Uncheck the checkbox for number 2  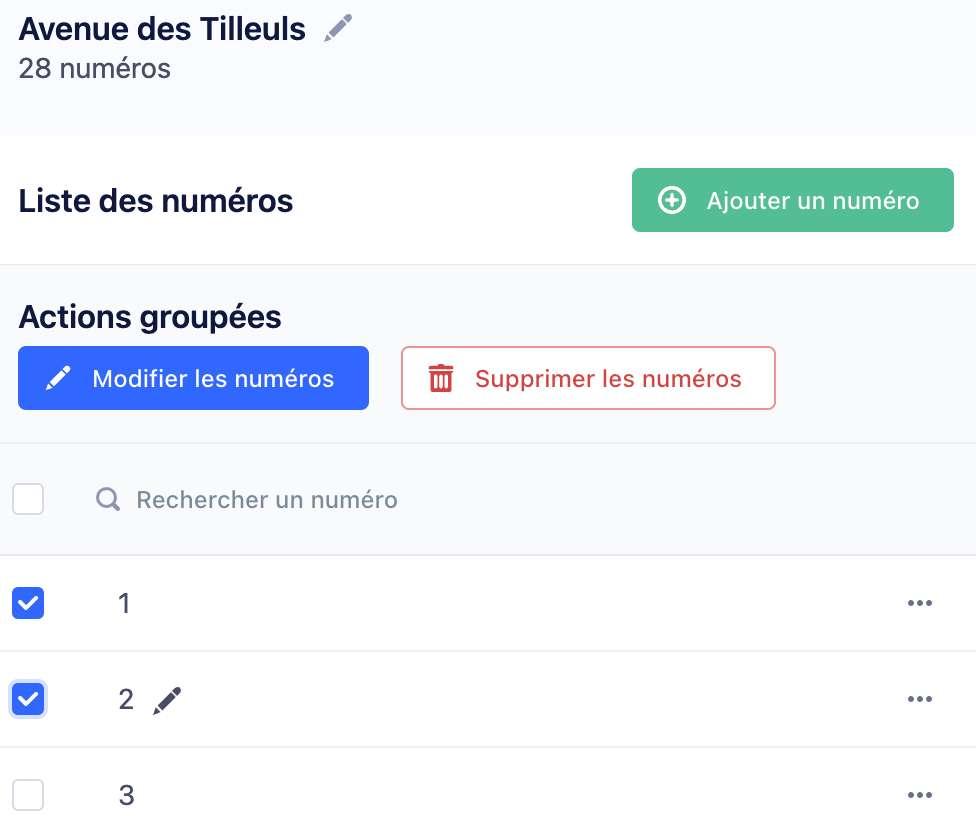click(28, 699)
